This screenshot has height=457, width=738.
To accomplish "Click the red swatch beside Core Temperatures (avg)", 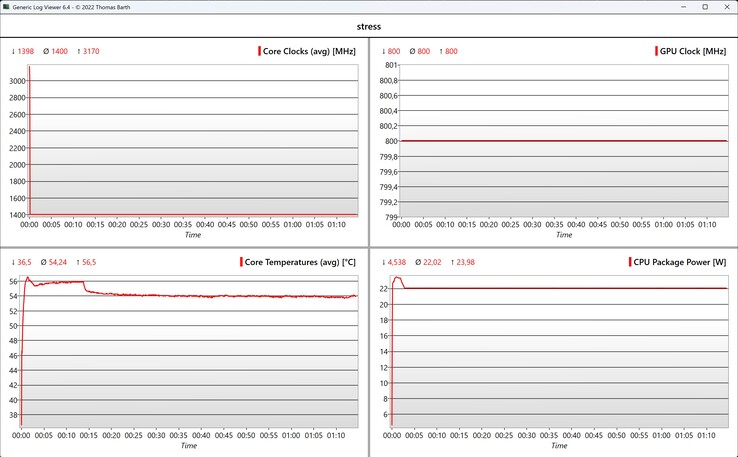I will [x=241, y=262].
